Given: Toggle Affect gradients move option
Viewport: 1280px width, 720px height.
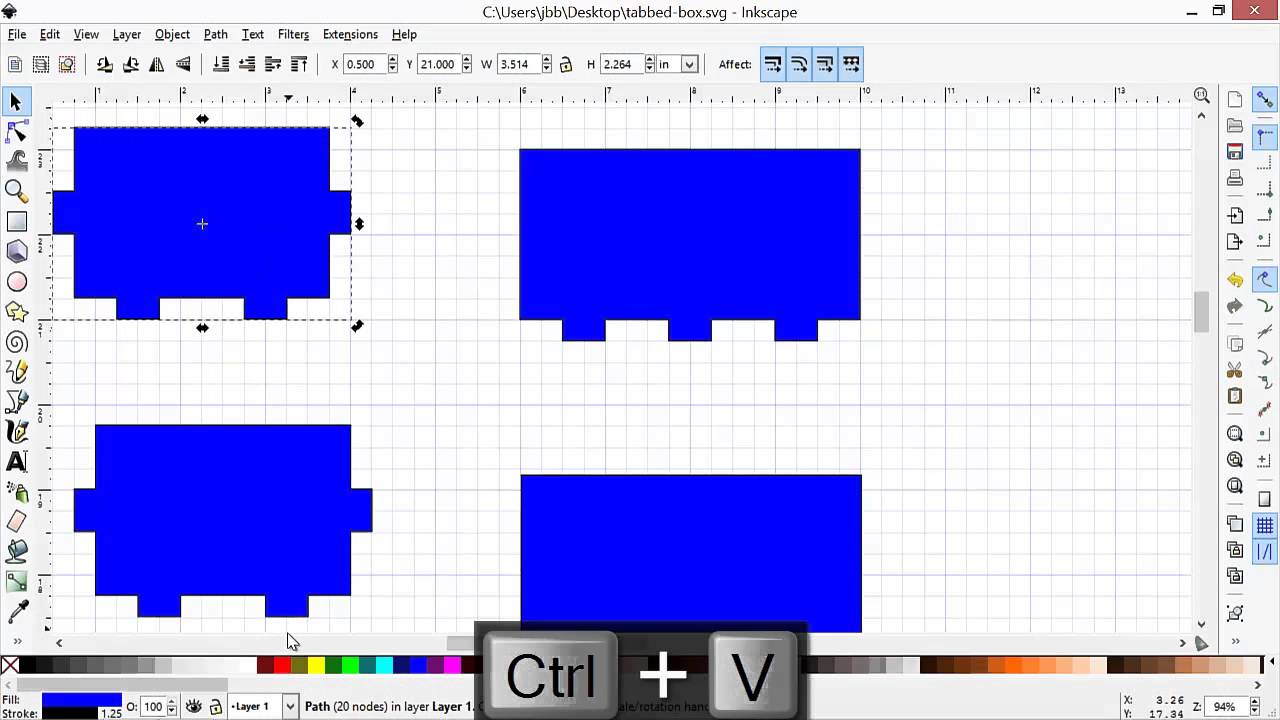Looking at the screenshot, I should [x=825, y=64].
